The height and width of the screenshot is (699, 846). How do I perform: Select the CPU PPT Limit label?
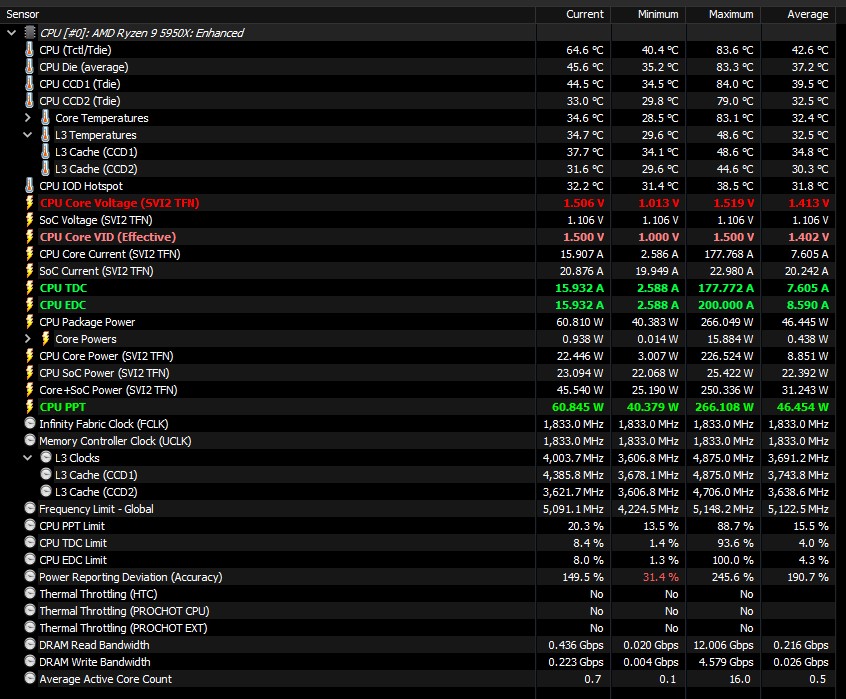(72, 526)
